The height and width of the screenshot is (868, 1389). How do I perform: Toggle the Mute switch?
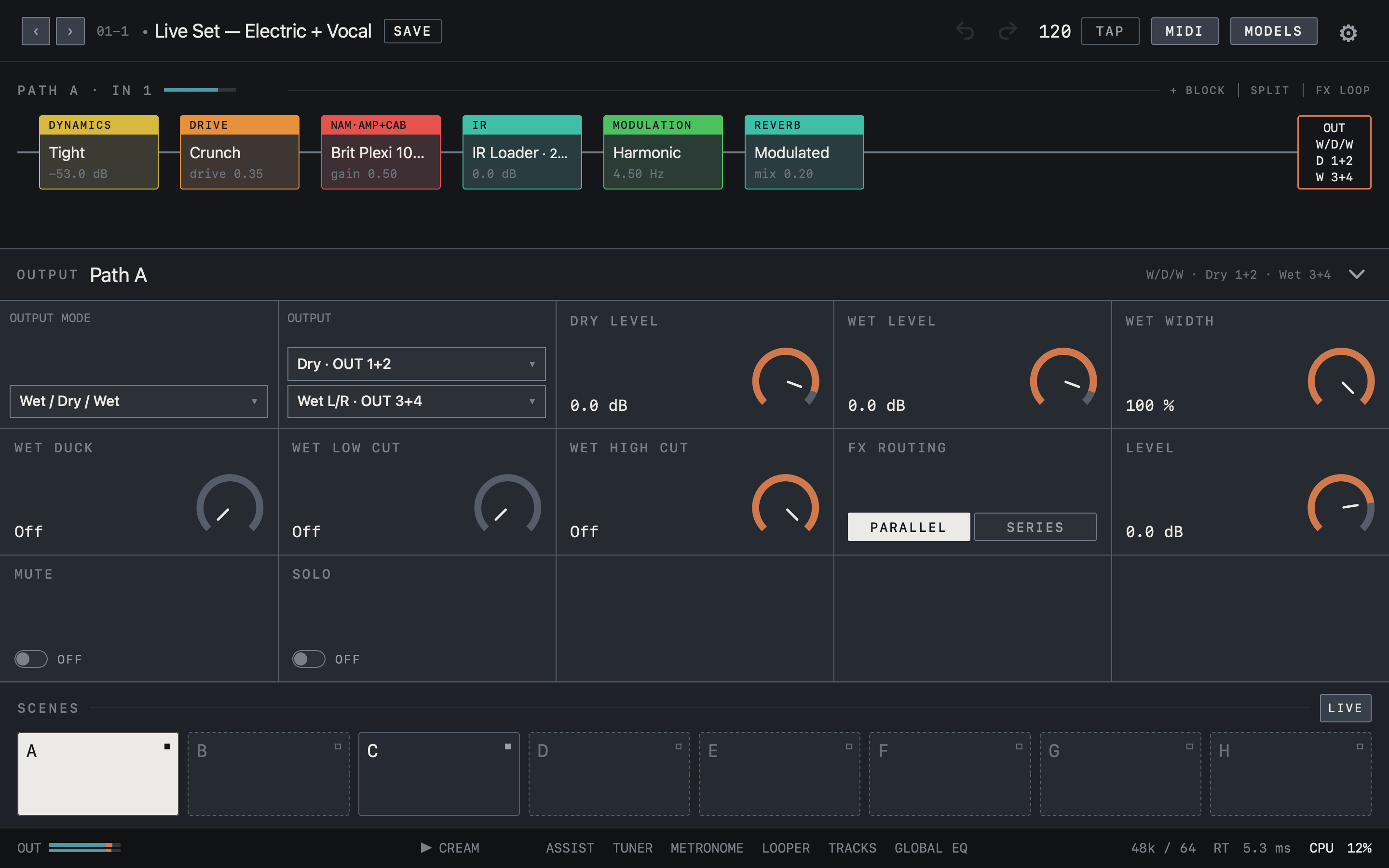pos(31,658)
